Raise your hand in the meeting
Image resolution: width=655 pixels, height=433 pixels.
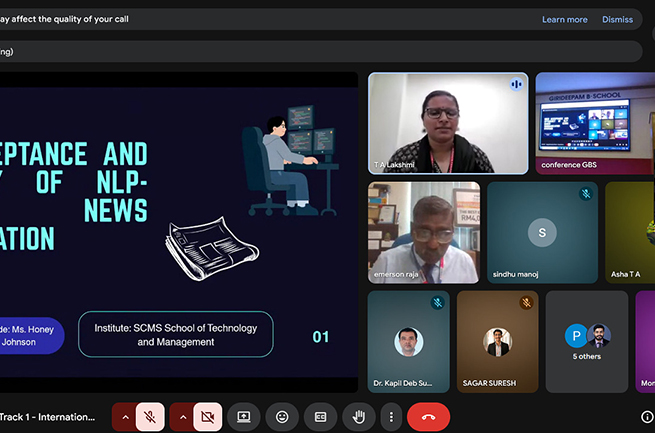[x=359, y=416]
